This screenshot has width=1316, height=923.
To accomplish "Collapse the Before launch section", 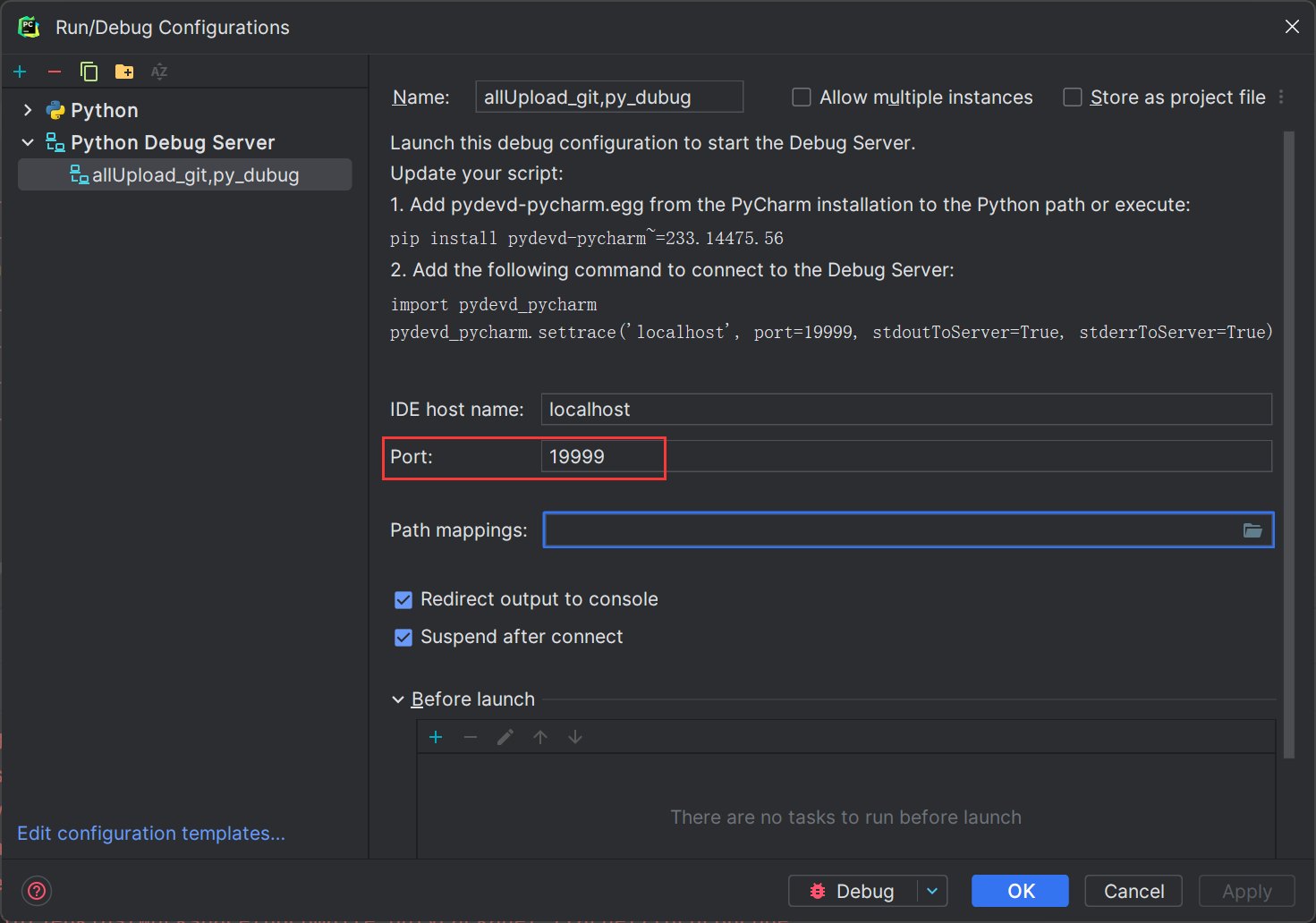I will coord(398,699).
